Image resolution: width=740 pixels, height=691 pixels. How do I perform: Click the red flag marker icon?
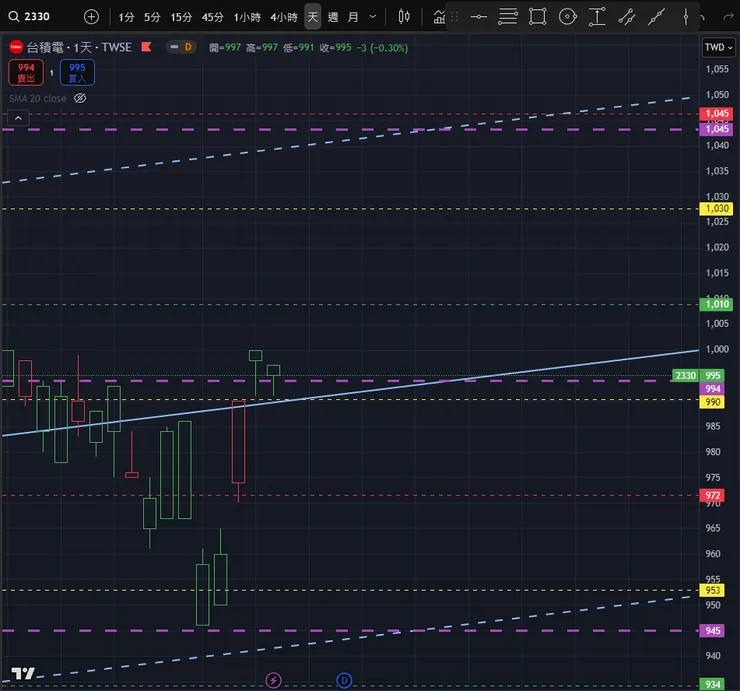(x=146, y=47)
